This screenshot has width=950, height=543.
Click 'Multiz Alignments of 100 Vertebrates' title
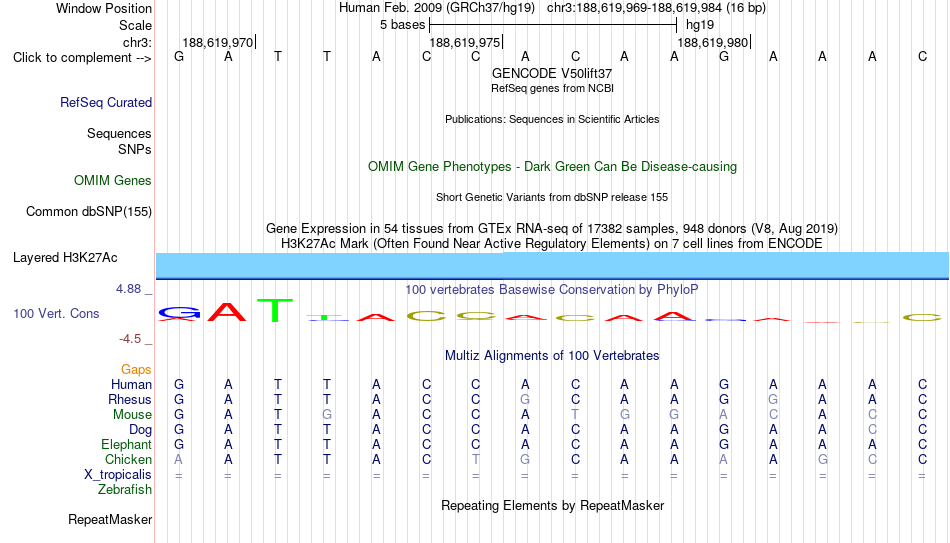[x=552, y=356]
